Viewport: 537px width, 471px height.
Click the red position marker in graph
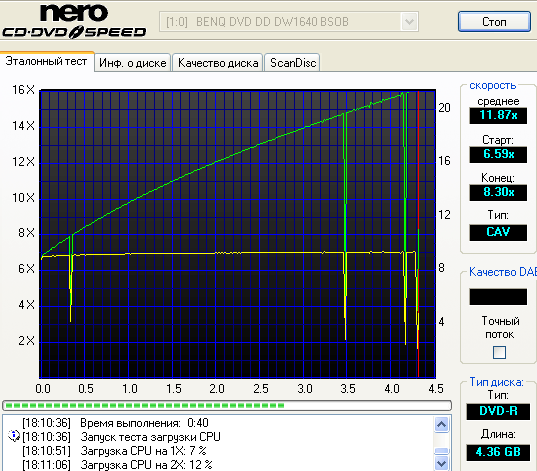(x=418, y=234)
